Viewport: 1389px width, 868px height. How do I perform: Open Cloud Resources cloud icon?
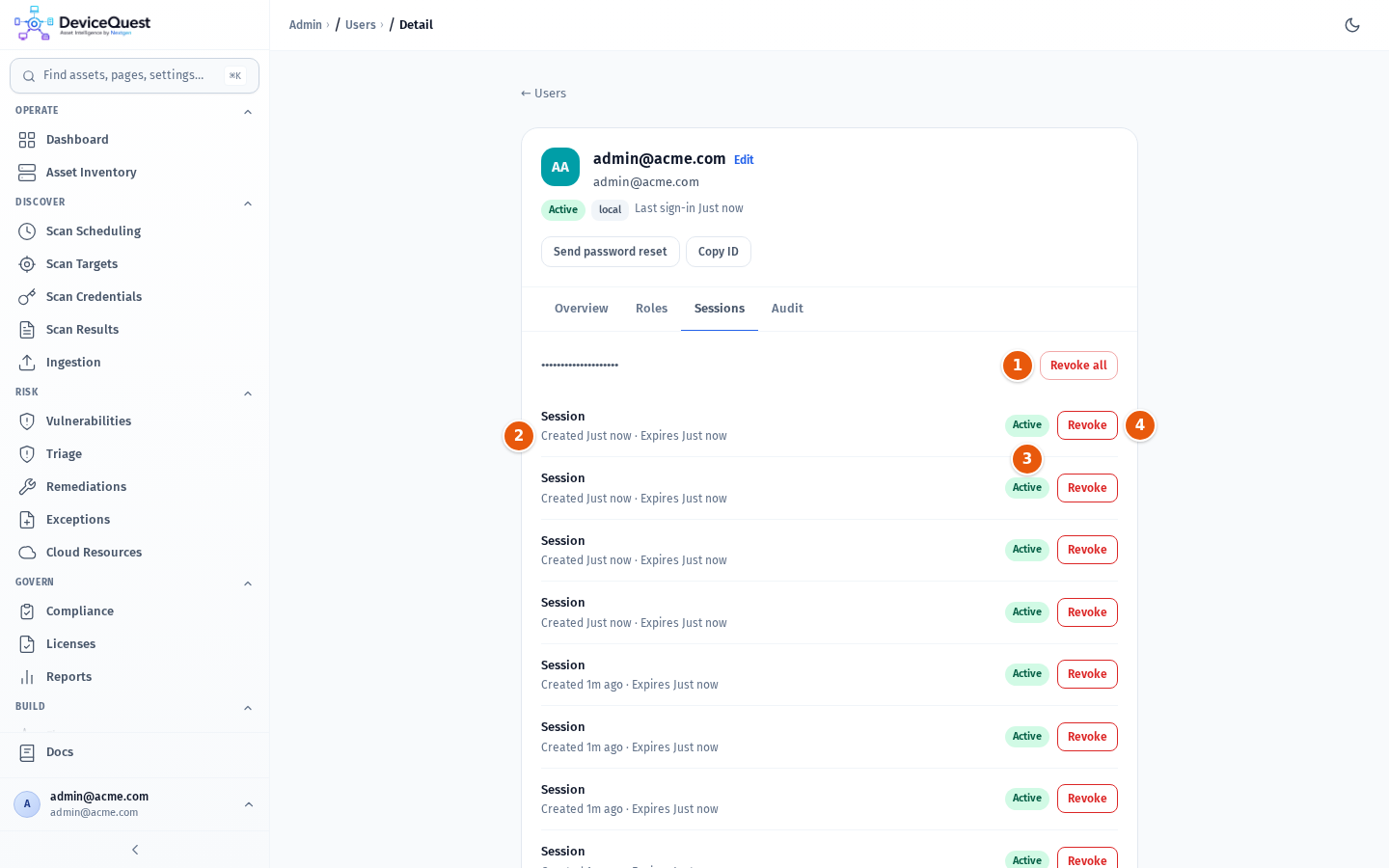pos(27,553)
